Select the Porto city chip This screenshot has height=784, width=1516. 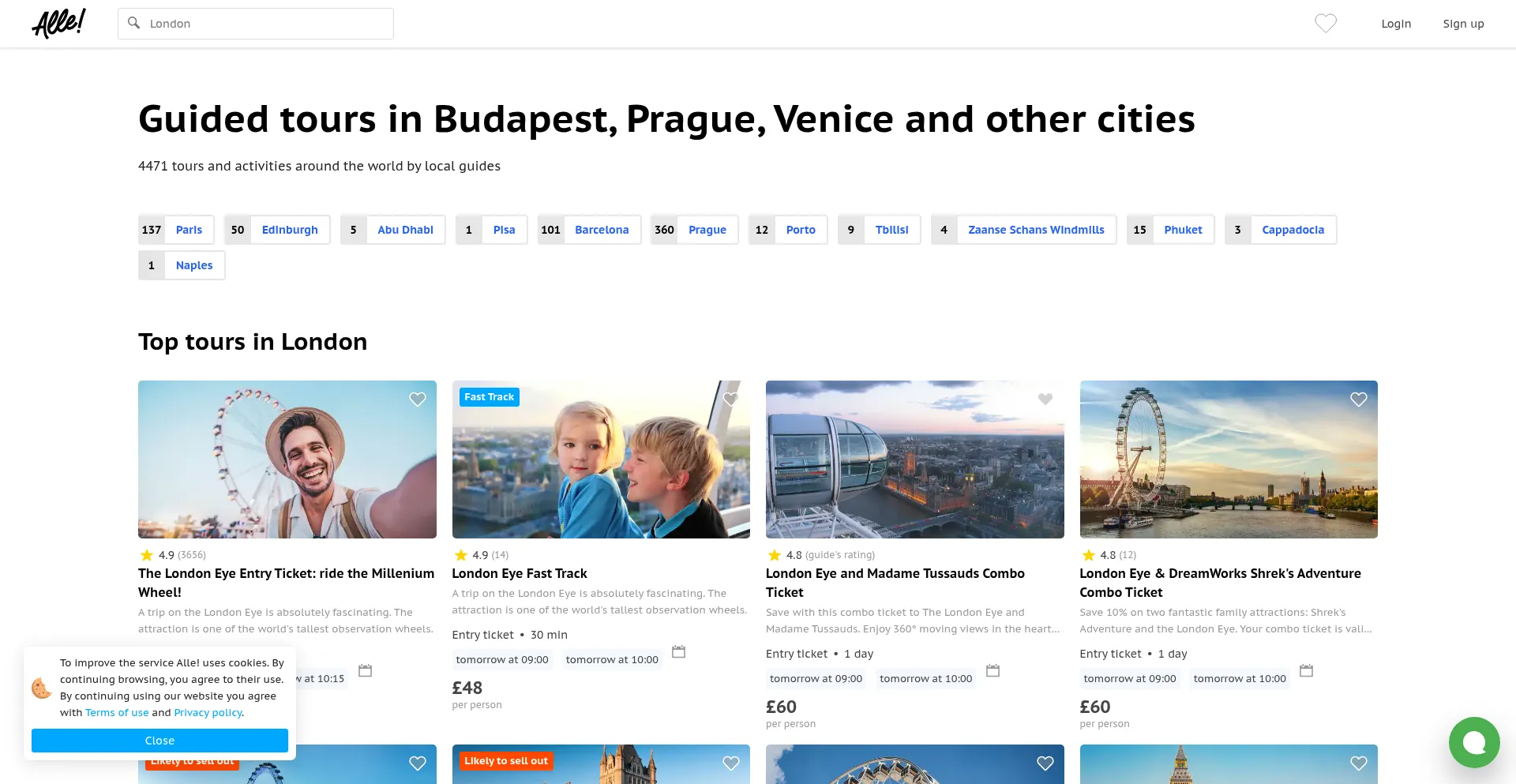point(788,230)
